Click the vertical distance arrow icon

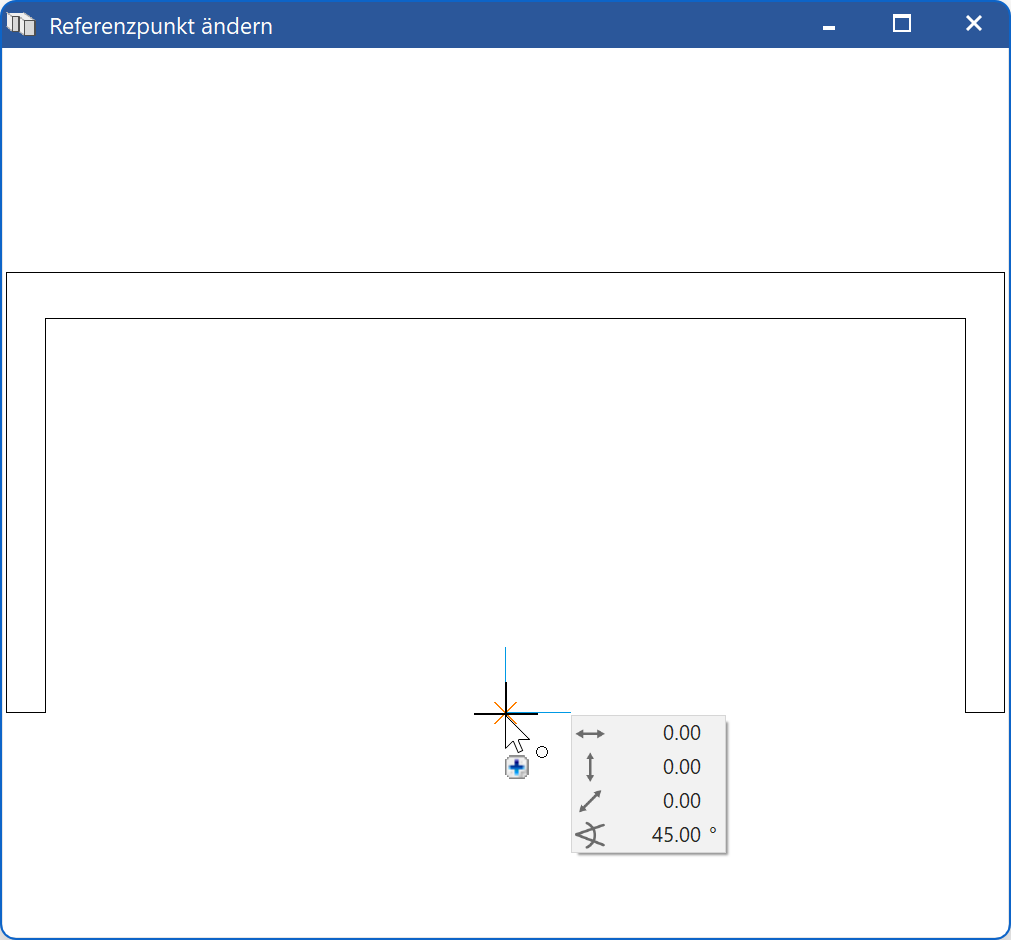590,767
